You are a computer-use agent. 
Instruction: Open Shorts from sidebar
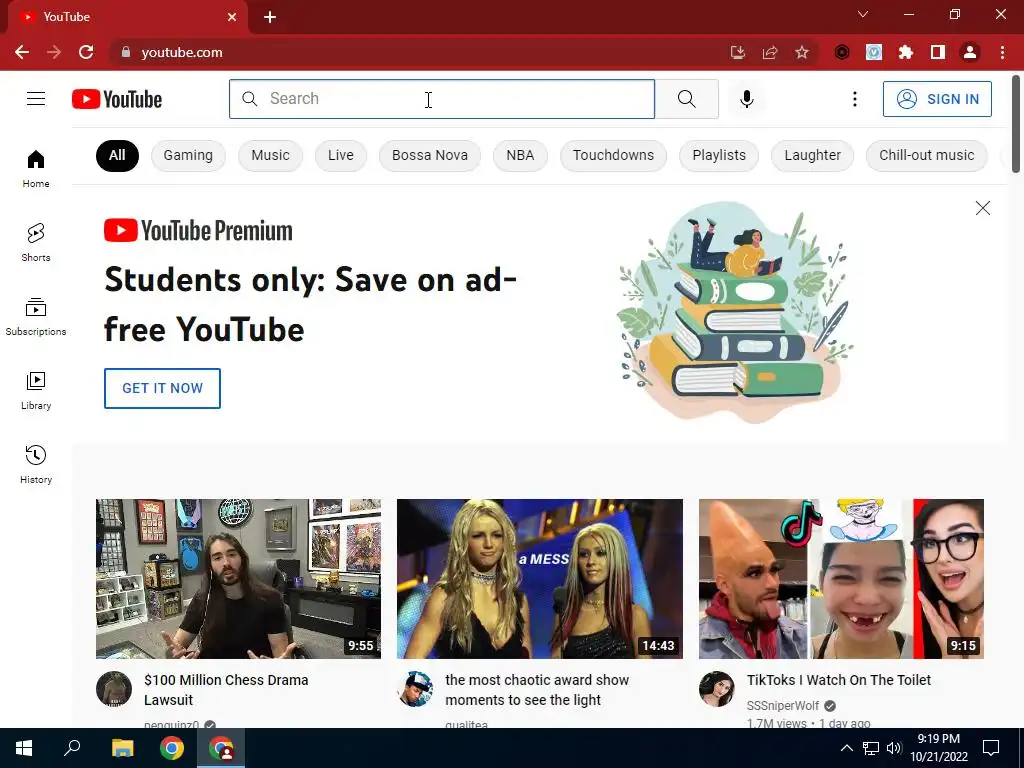[36, 242]
